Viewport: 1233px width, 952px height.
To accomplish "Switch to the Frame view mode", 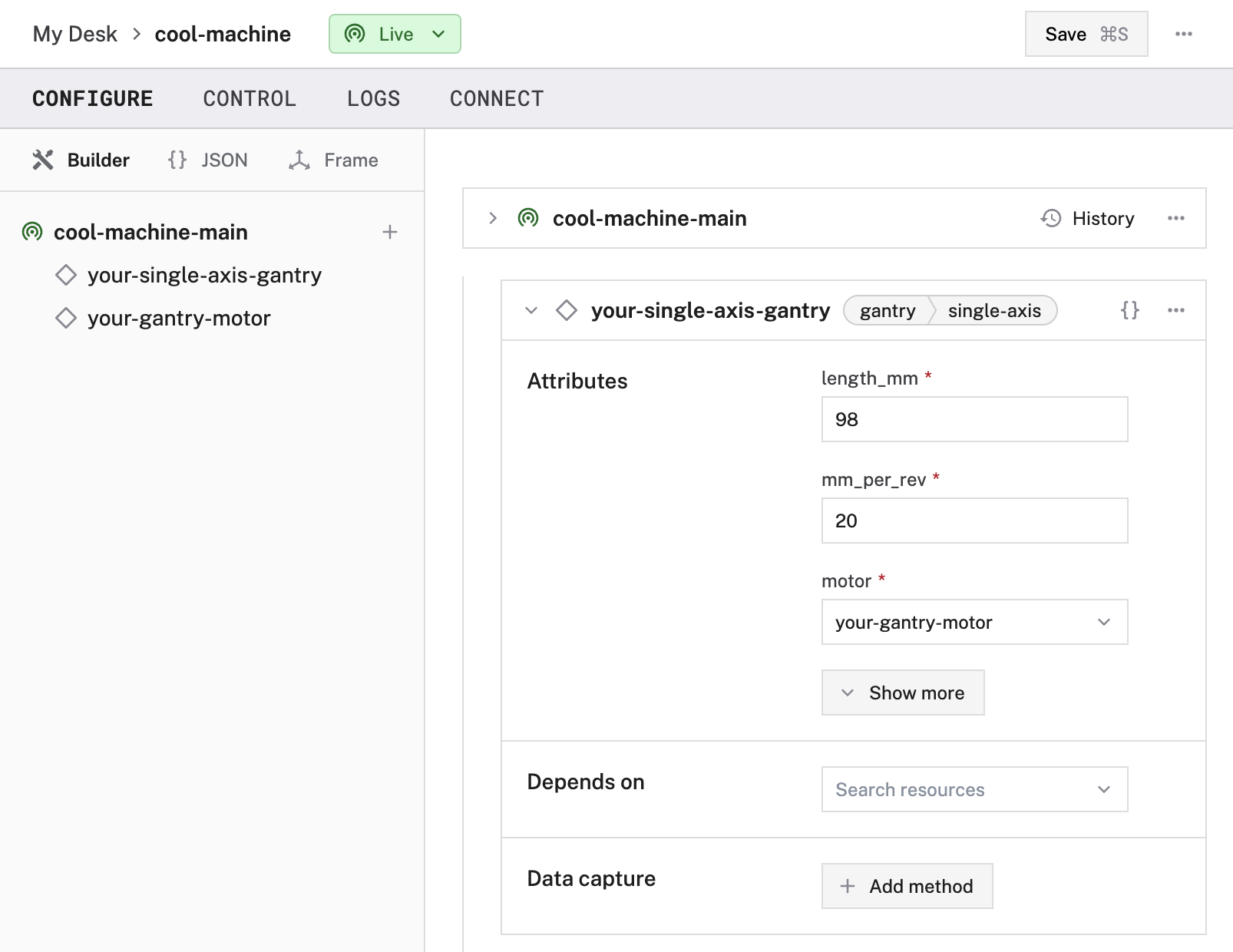I will point(334,160).
